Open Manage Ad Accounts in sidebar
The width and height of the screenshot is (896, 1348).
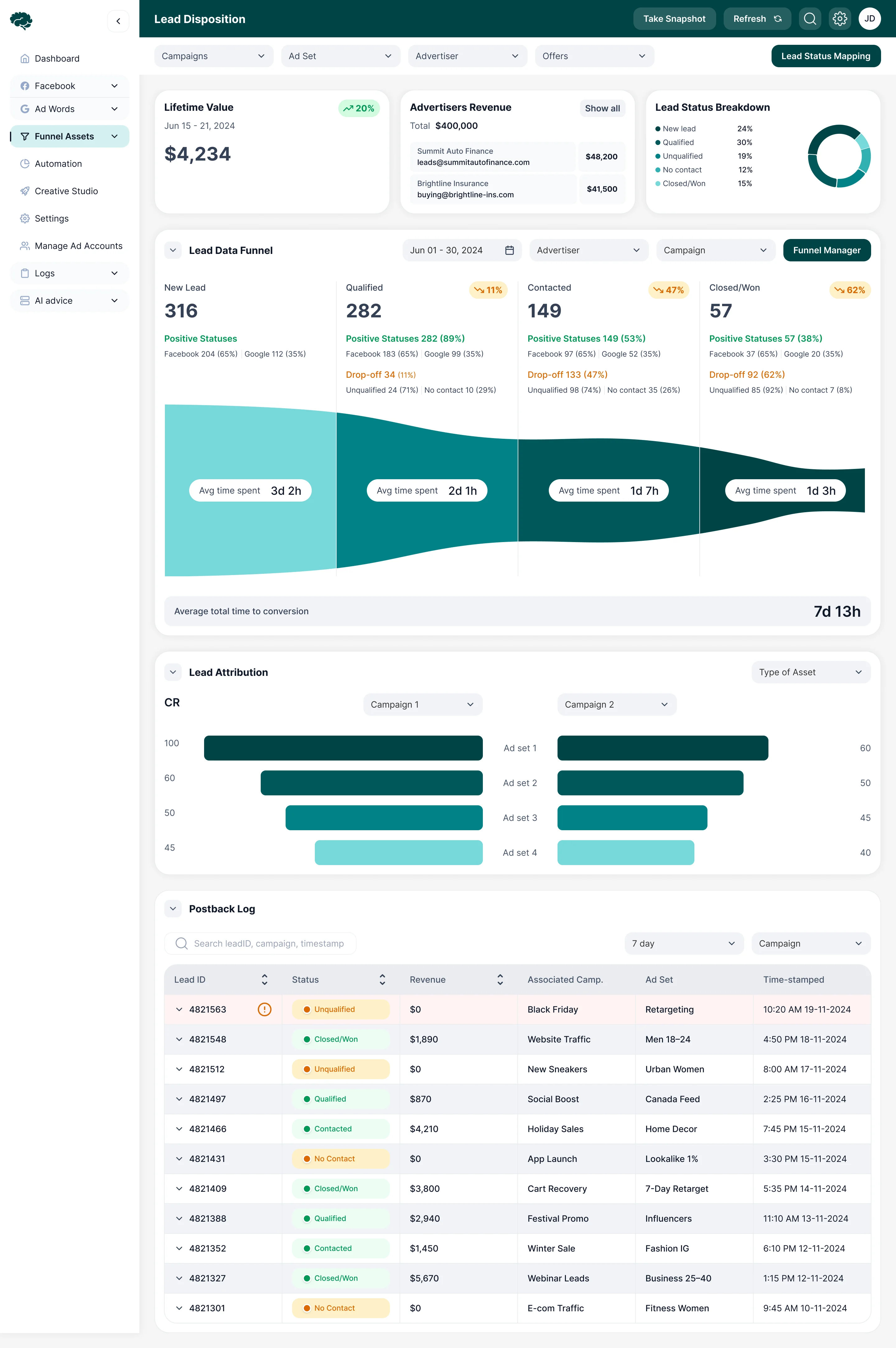[70, 246]
